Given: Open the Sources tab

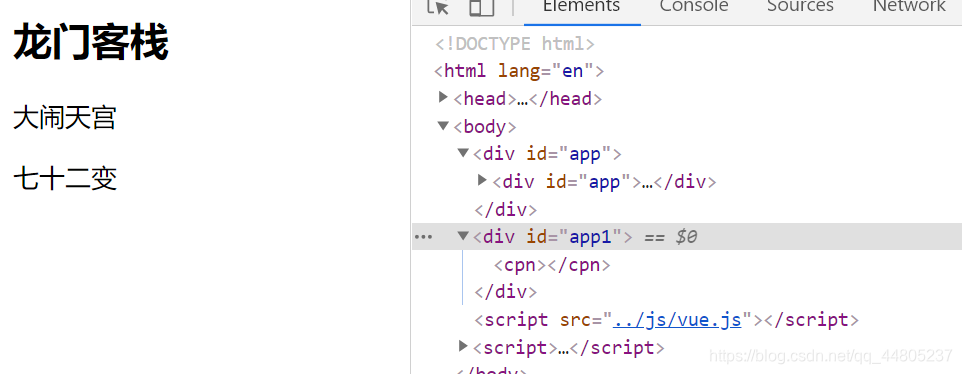Looking at the screenshot, I should (x=800, y=6).
